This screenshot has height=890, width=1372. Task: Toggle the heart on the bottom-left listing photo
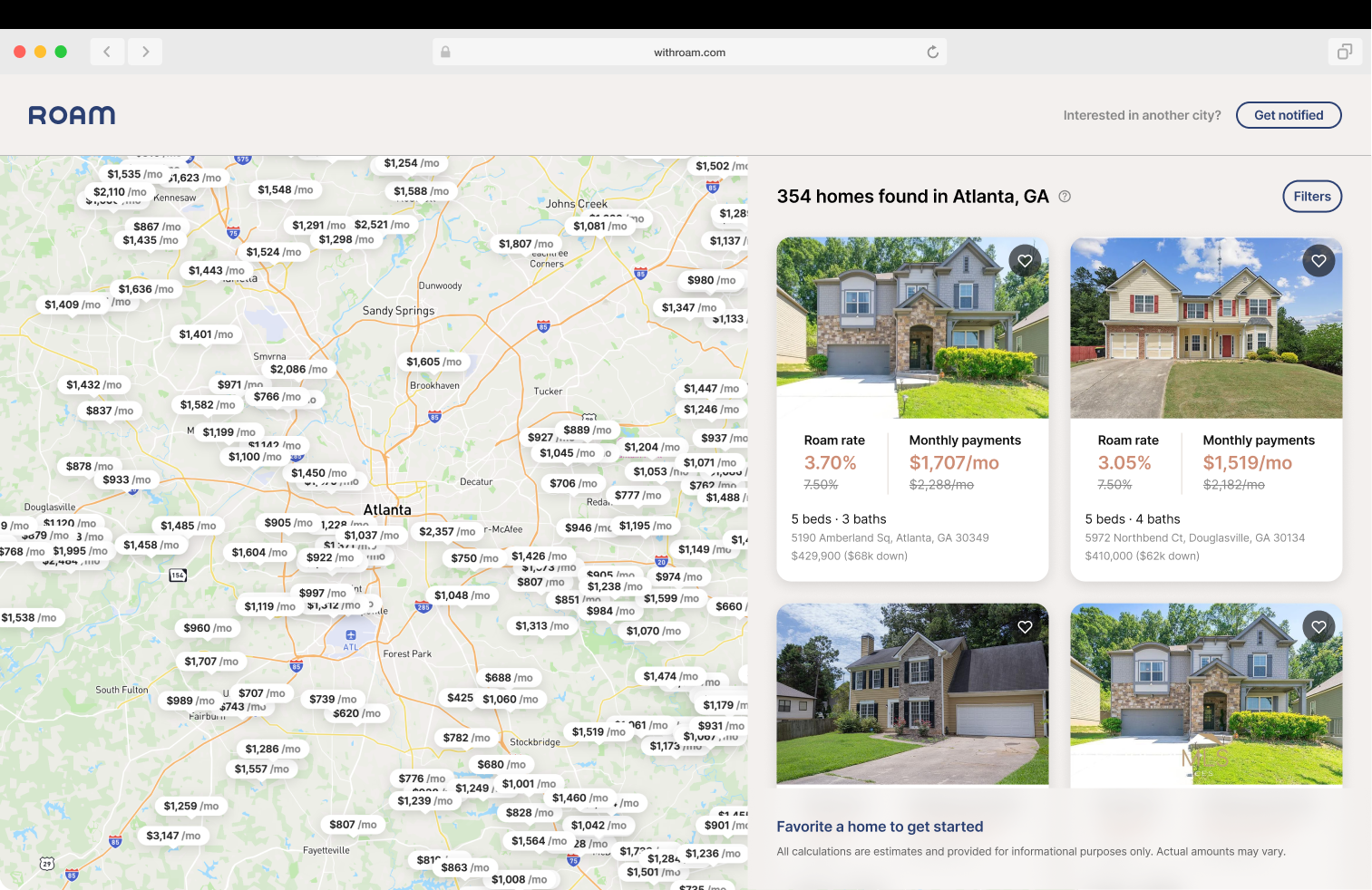tap(1025, 626)
